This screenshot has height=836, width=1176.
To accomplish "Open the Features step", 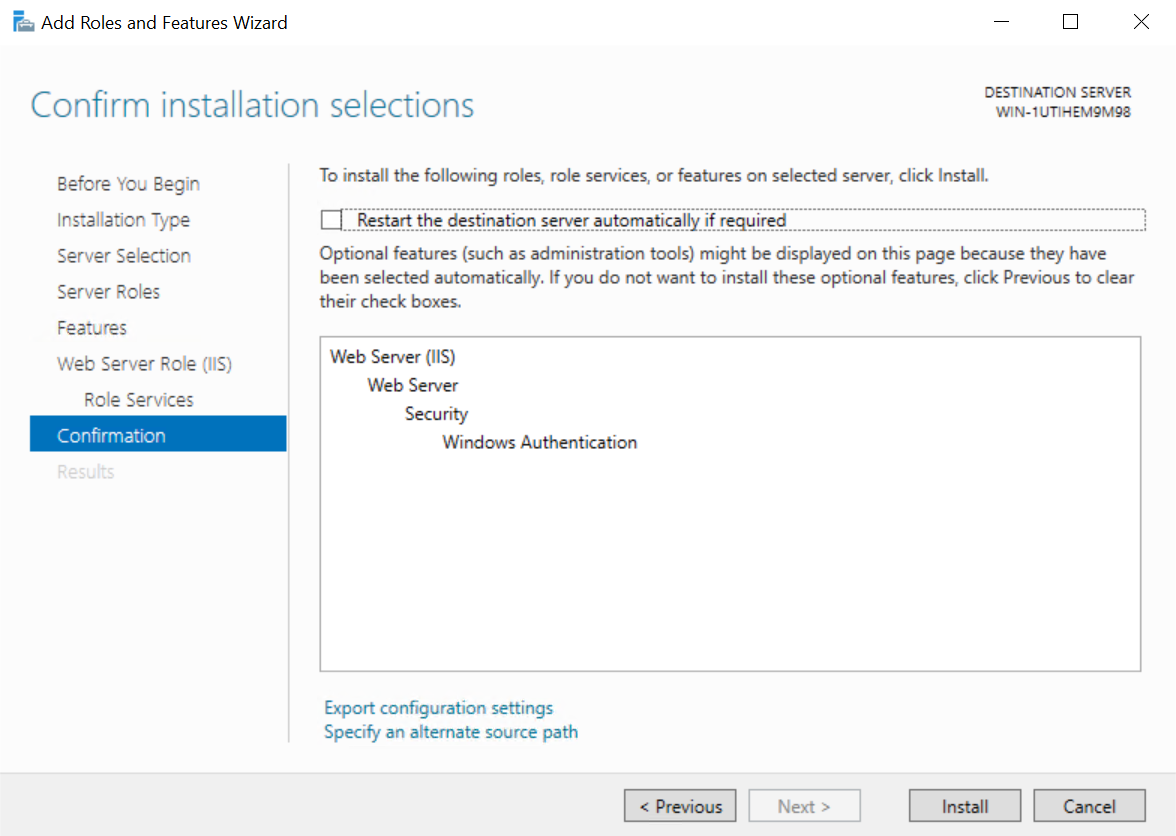I will [92, 328].
